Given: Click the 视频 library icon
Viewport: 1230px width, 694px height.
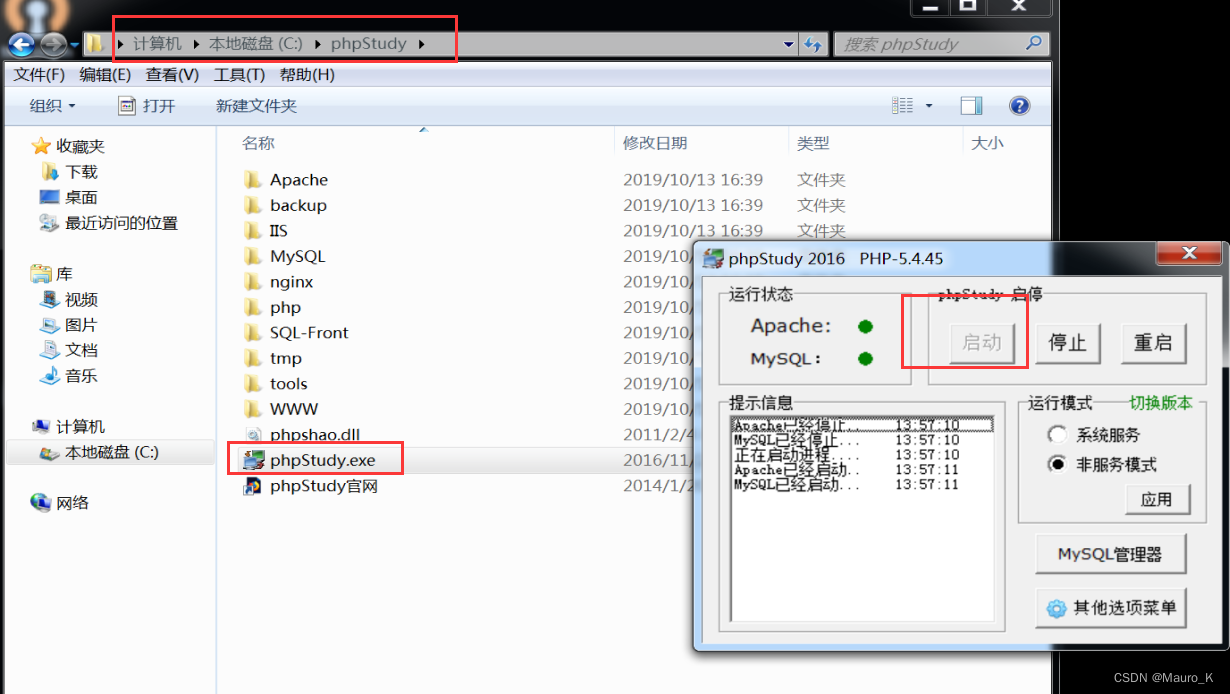Looking at the screenshot, I should [50, 299].
